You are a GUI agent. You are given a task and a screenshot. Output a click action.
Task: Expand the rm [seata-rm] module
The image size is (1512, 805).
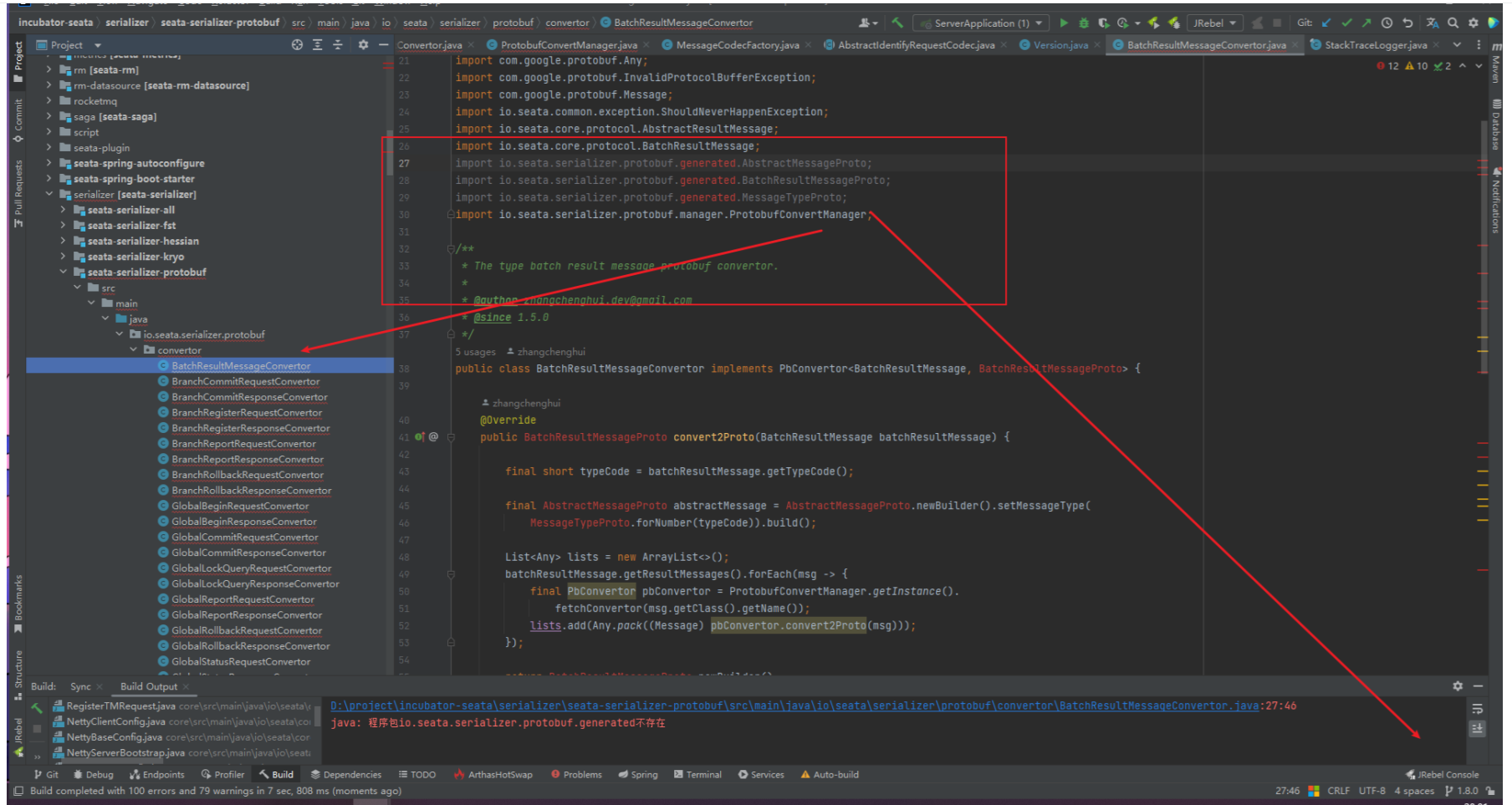coord(49,70)
